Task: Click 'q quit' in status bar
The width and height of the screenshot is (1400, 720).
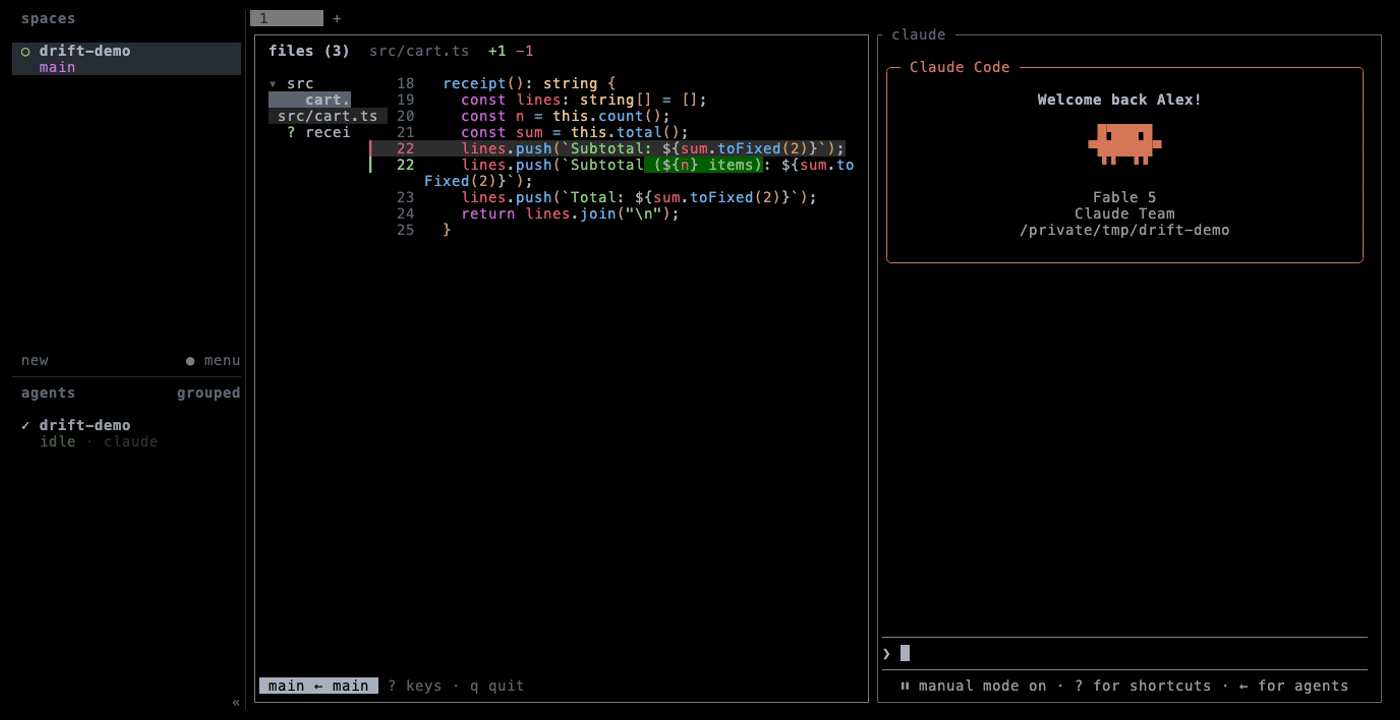Action: [x=497, y=686]
